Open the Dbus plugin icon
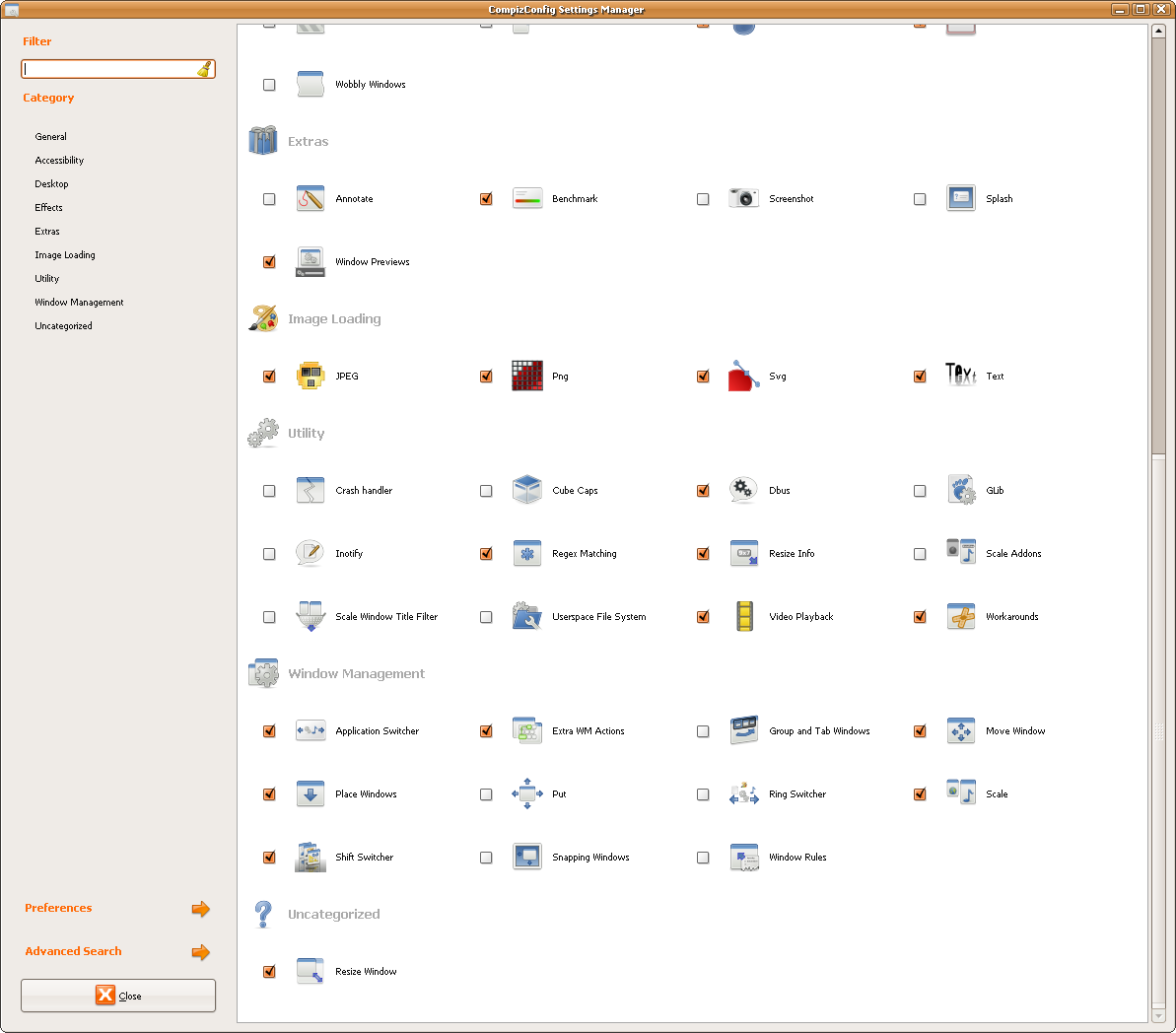Viewport: 1176px width, 1033px height. [x=744, y=491]
